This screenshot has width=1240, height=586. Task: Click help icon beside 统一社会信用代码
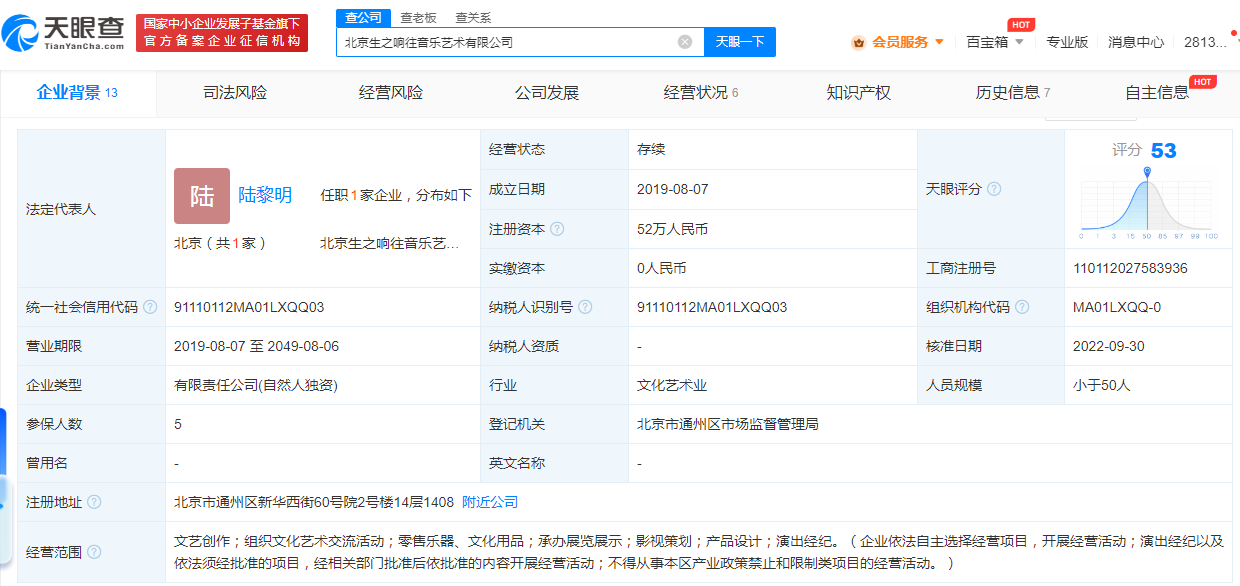pyautogui.click(x=150, y=307)
